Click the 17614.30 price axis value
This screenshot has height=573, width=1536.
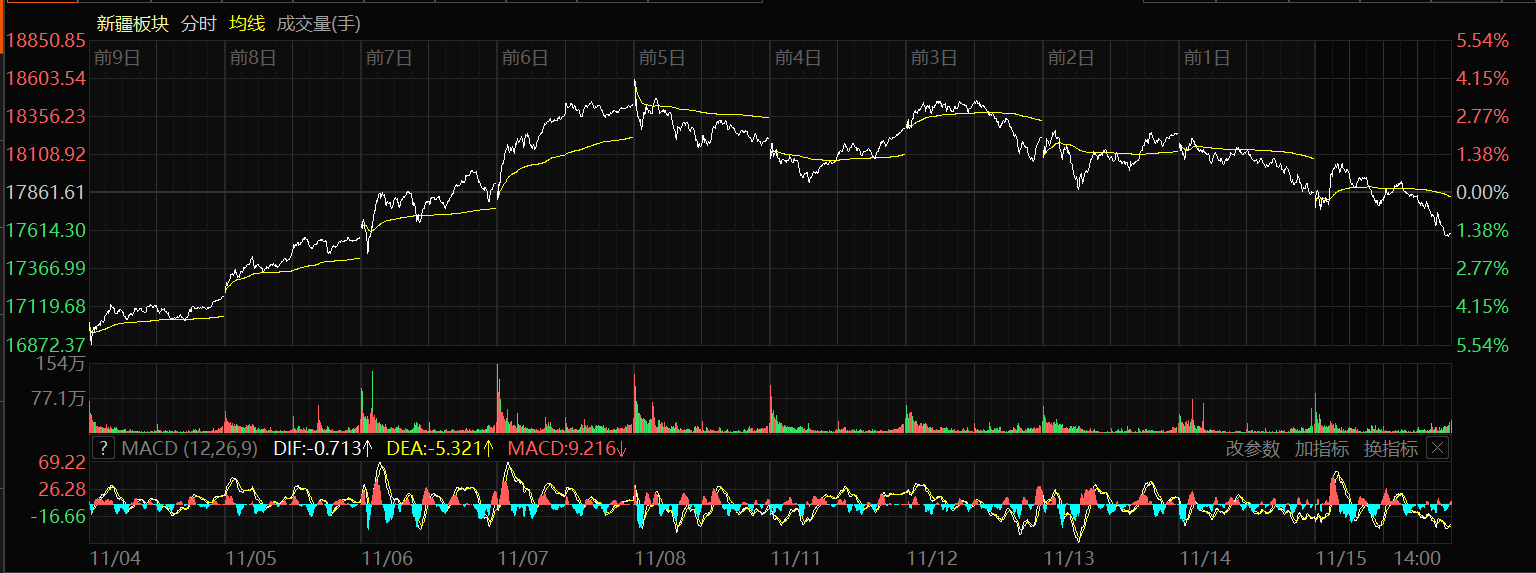coord(46,230)
